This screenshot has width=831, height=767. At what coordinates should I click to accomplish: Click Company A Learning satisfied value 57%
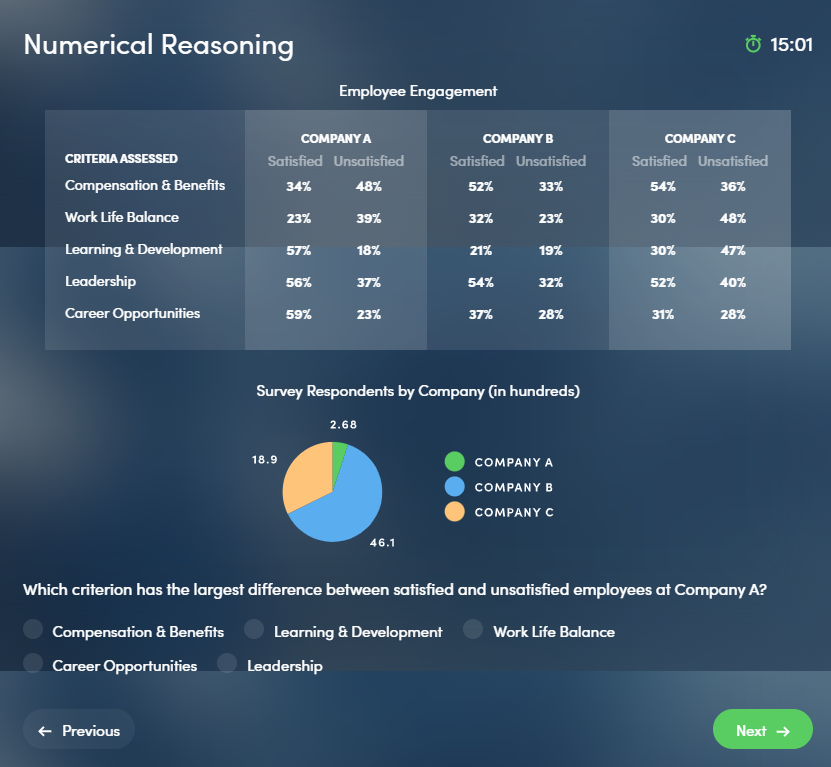299,250
